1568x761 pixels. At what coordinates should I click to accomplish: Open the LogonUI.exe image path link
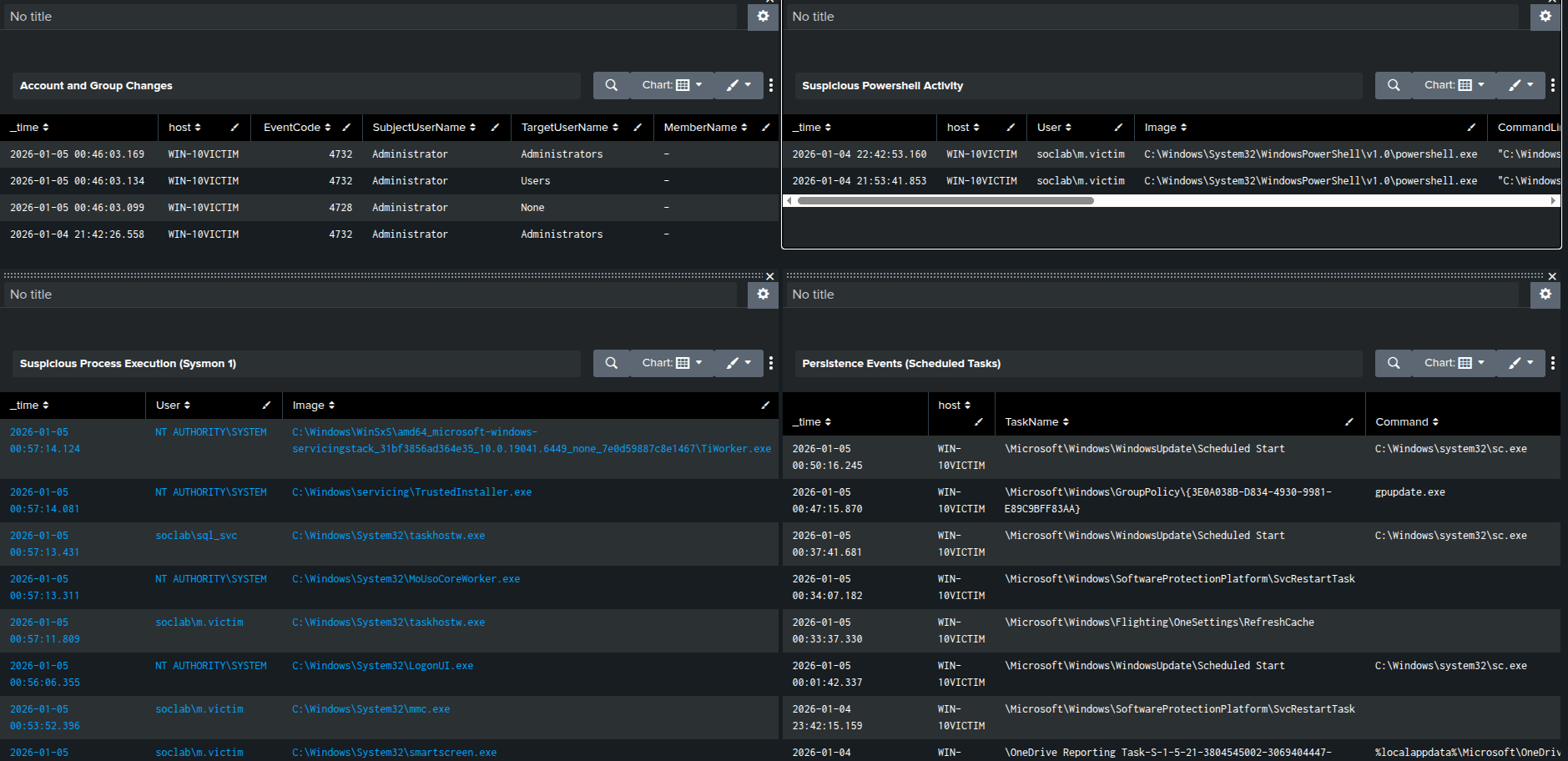pyautogui.click(x=383, y=666)
